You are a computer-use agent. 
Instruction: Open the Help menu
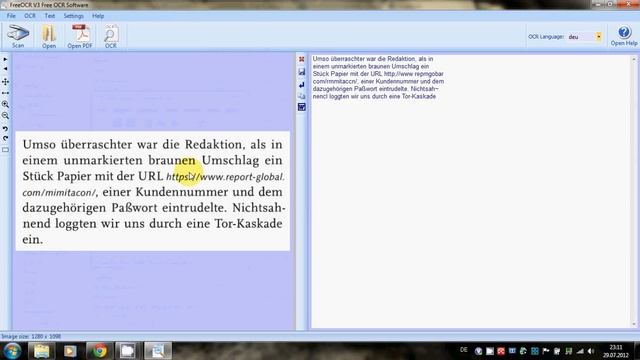98,16
